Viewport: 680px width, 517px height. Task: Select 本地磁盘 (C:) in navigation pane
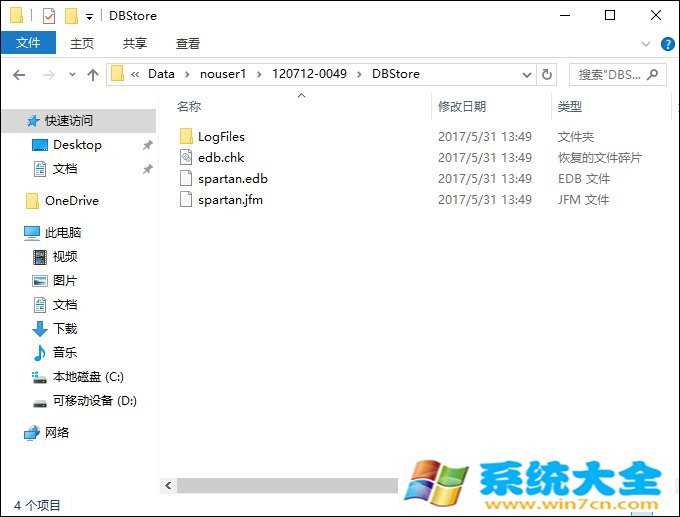88,377
